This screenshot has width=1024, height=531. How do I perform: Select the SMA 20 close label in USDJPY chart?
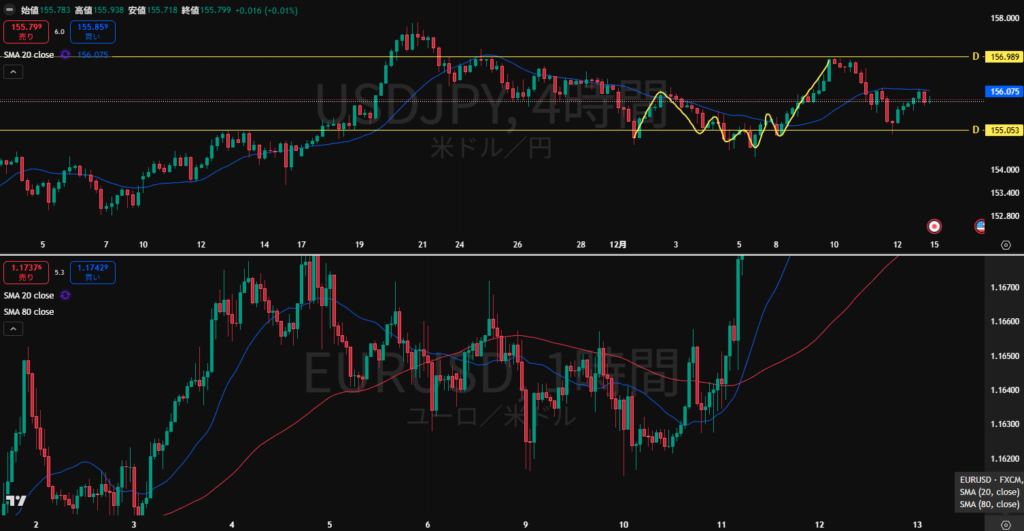coord(28,55)
